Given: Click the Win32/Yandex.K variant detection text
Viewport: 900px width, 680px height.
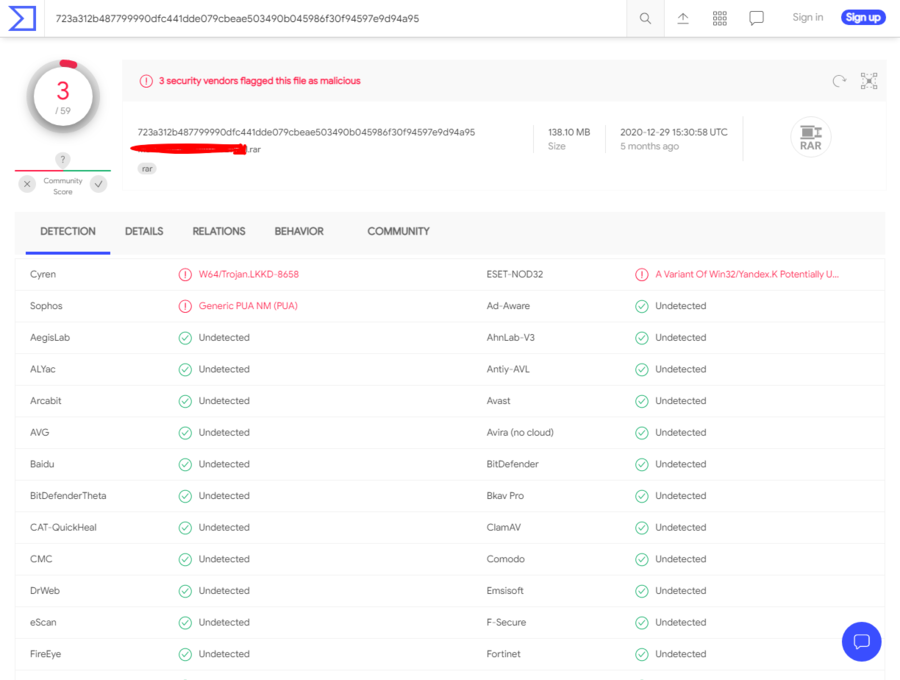Looking at the screenshot, I should [x=747, y=274].
